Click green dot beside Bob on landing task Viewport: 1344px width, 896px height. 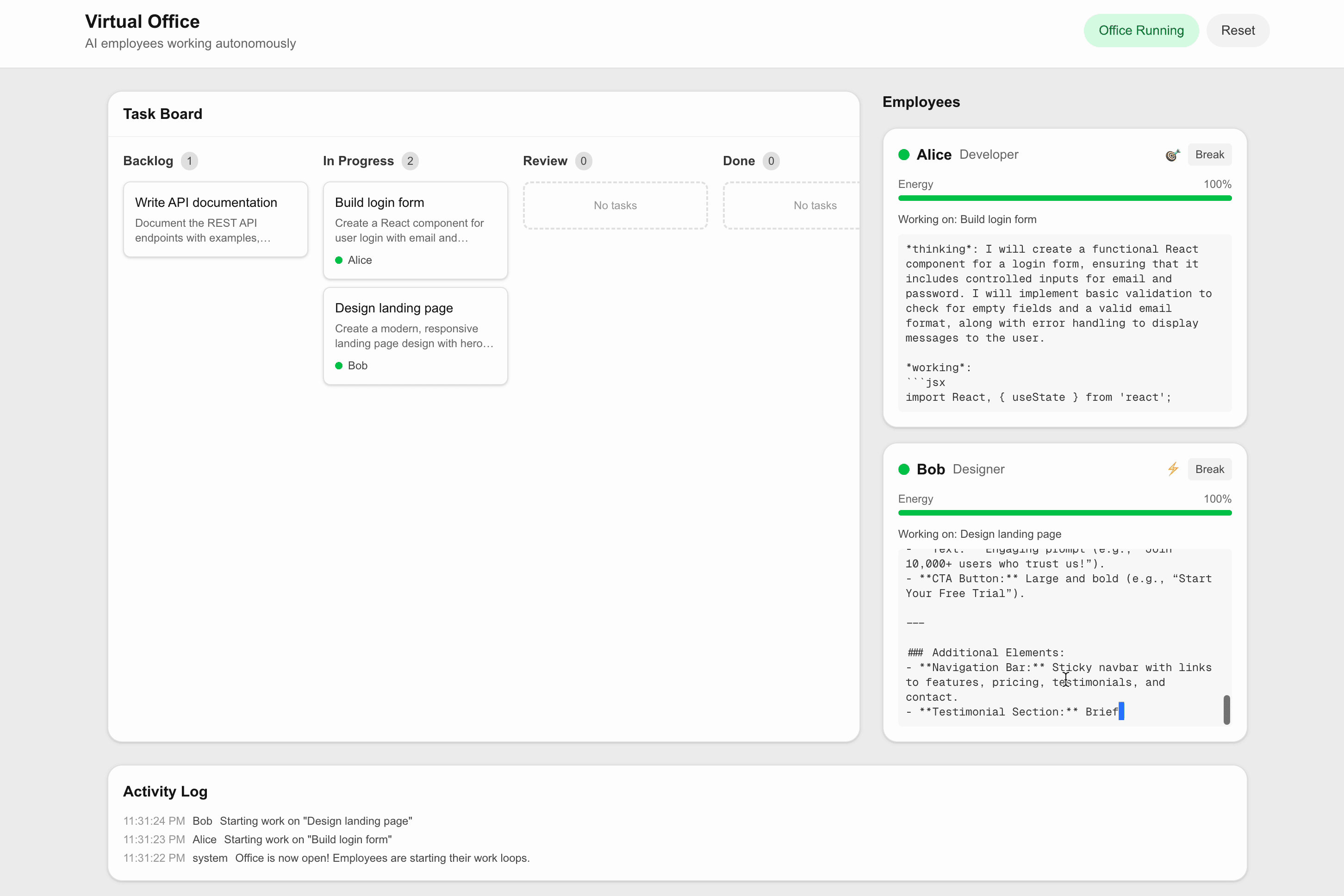click(x=339, y=366)
